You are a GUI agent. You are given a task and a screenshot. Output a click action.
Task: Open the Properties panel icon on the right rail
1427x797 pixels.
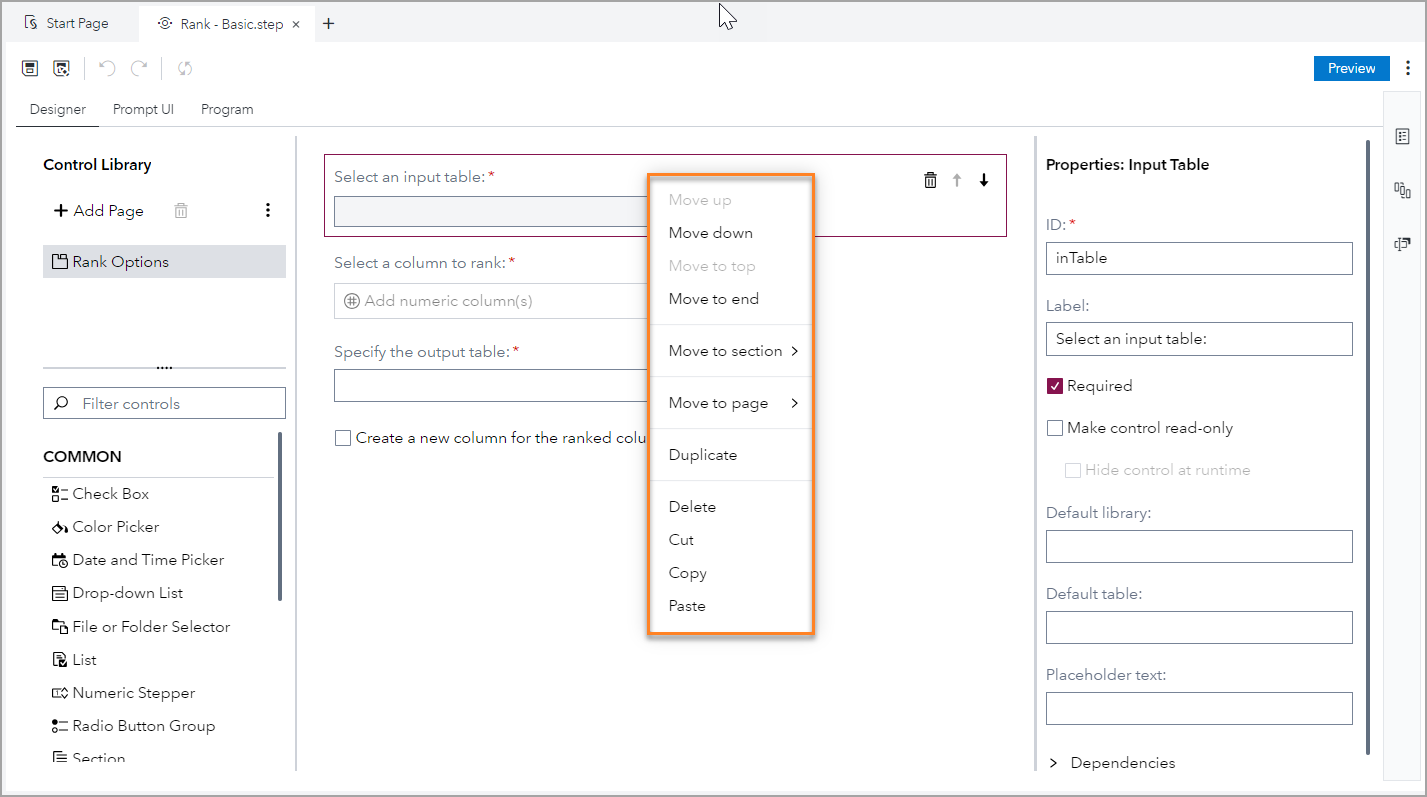(1404, 135)
